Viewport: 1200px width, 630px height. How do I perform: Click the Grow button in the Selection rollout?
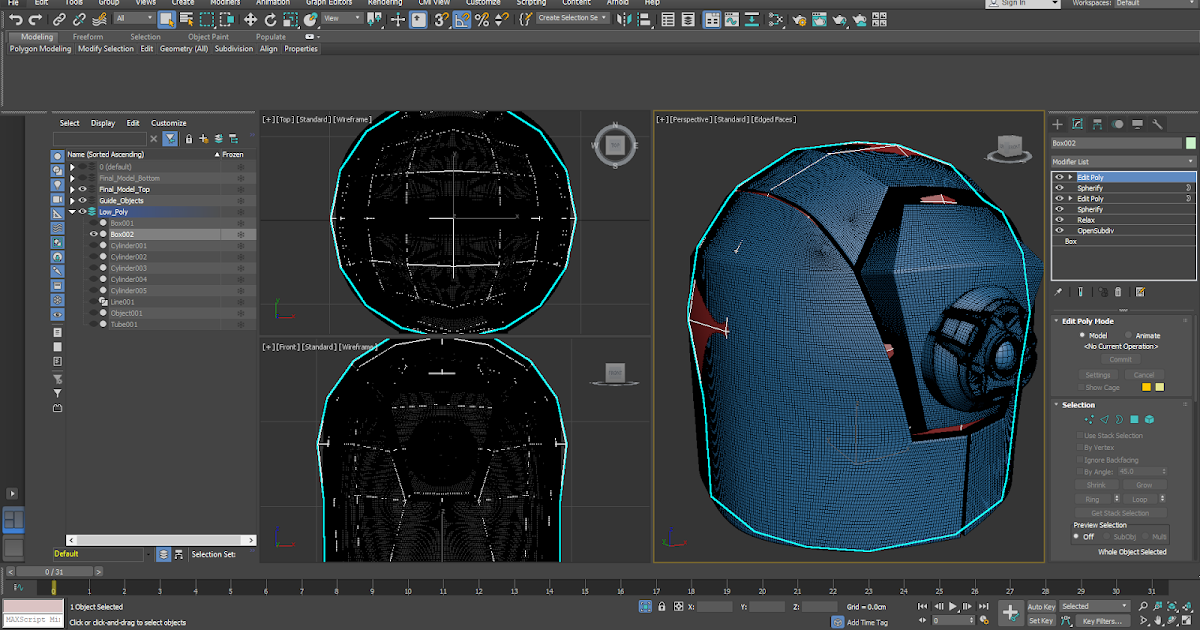click(1145, 485)
